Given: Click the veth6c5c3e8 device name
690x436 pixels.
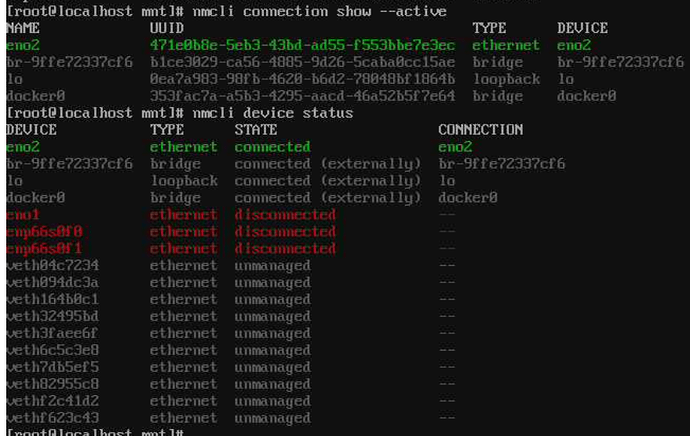Looking at the screenshot, I should tap(52, 350).
